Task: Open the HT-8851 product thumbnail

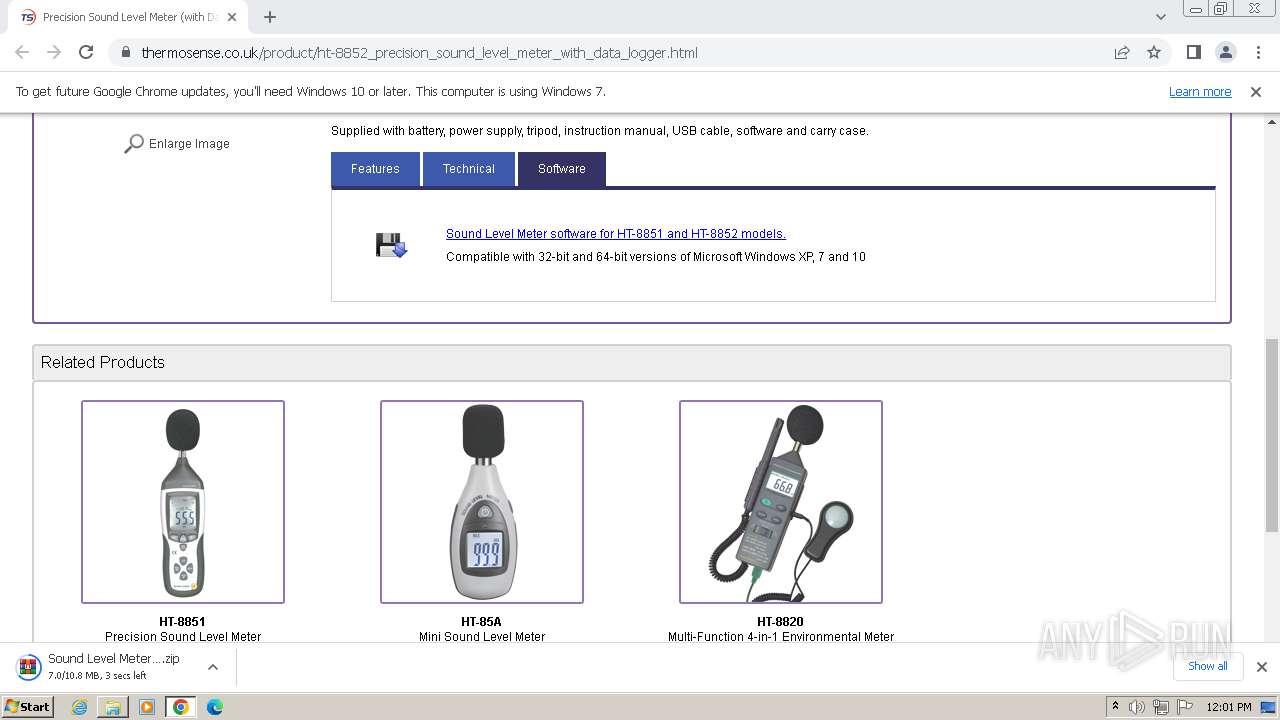Action: [x=183, y=502]
